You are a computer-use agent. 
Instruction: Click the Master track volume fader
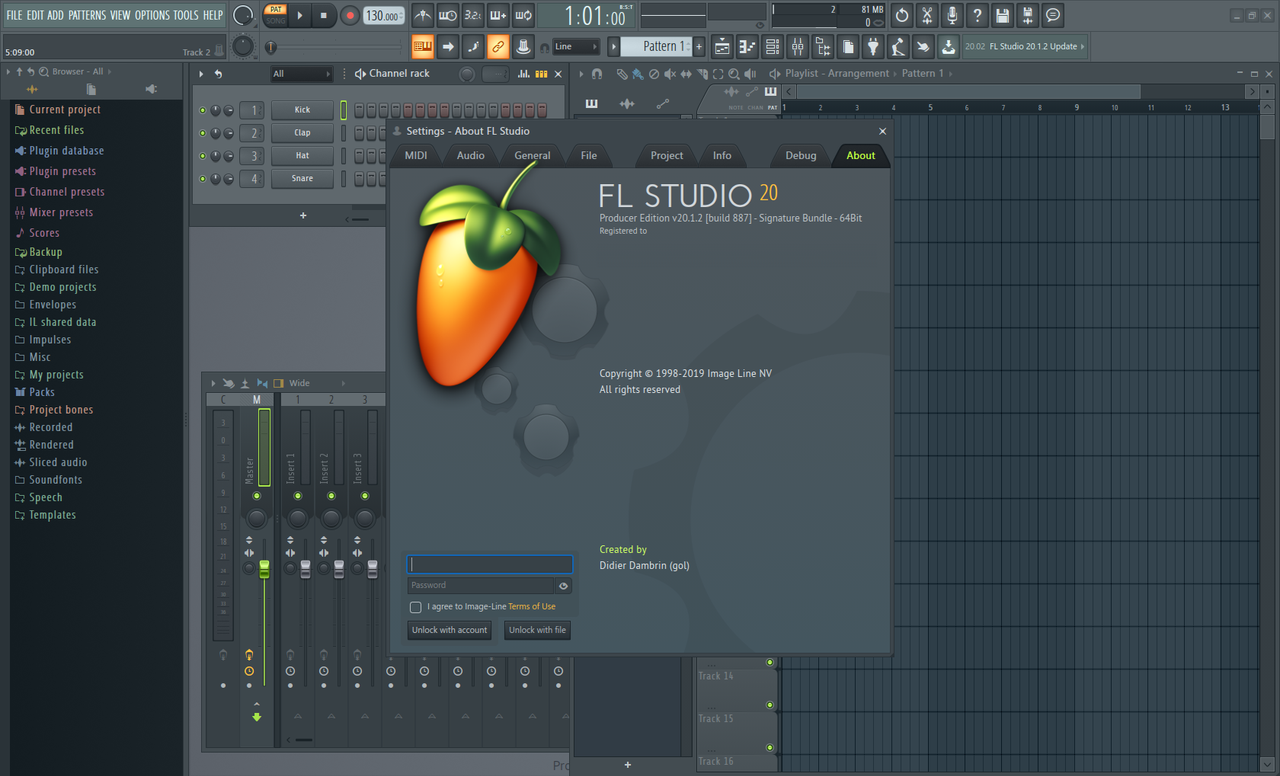pyautogui.click(x=264, y=568)
